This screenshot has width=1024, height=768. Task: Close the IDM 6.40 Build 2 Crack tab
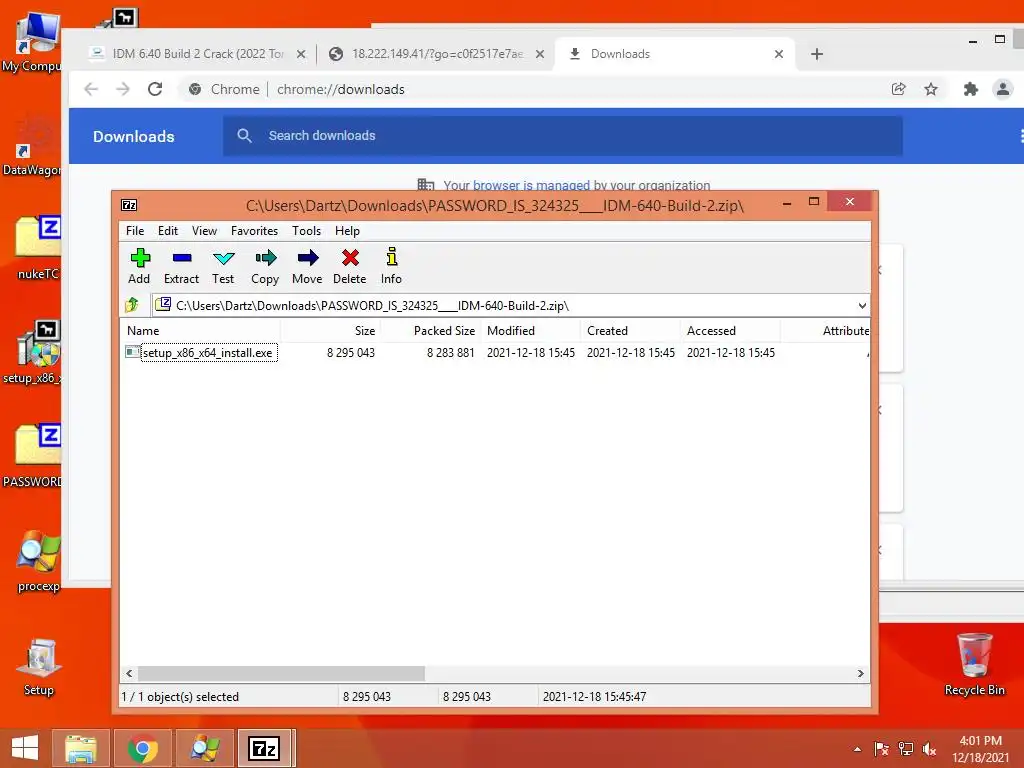tap(300, 54)
